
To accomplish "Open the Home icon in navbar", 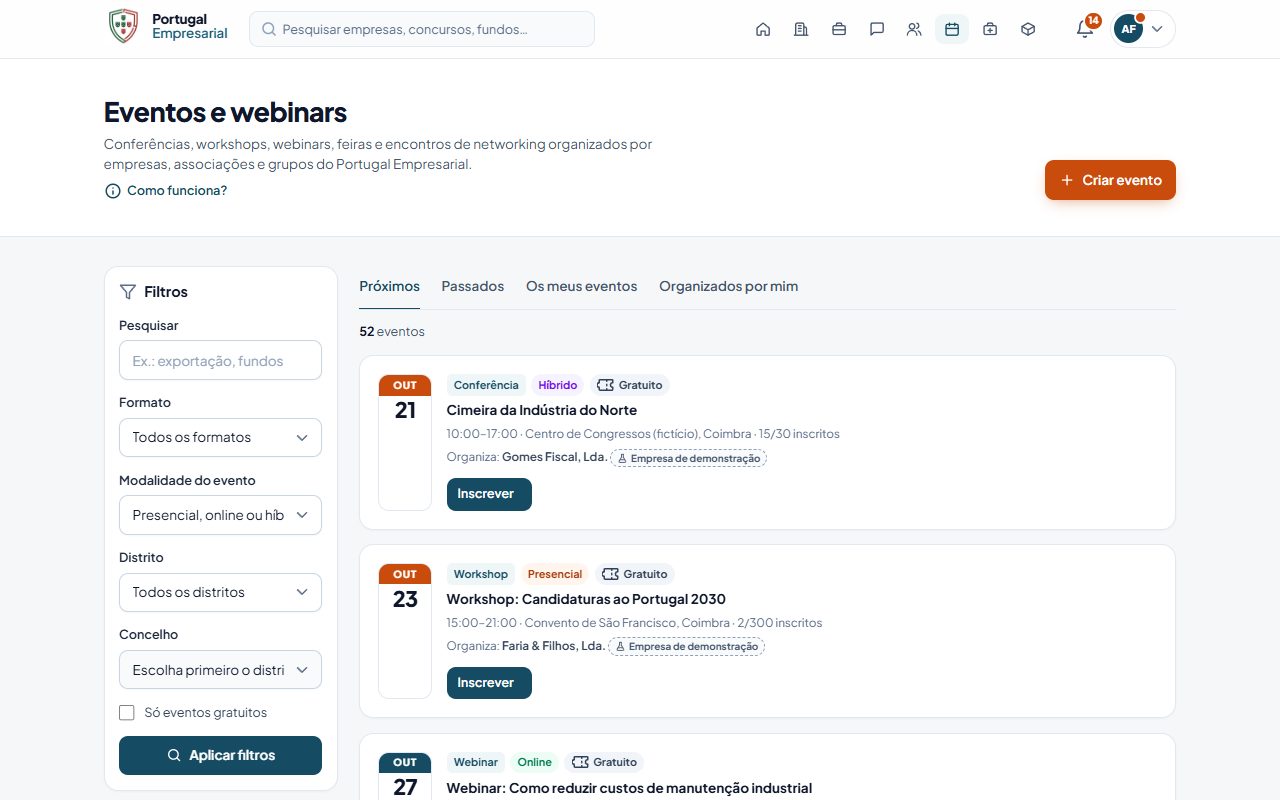I will [x=763, y=29].
